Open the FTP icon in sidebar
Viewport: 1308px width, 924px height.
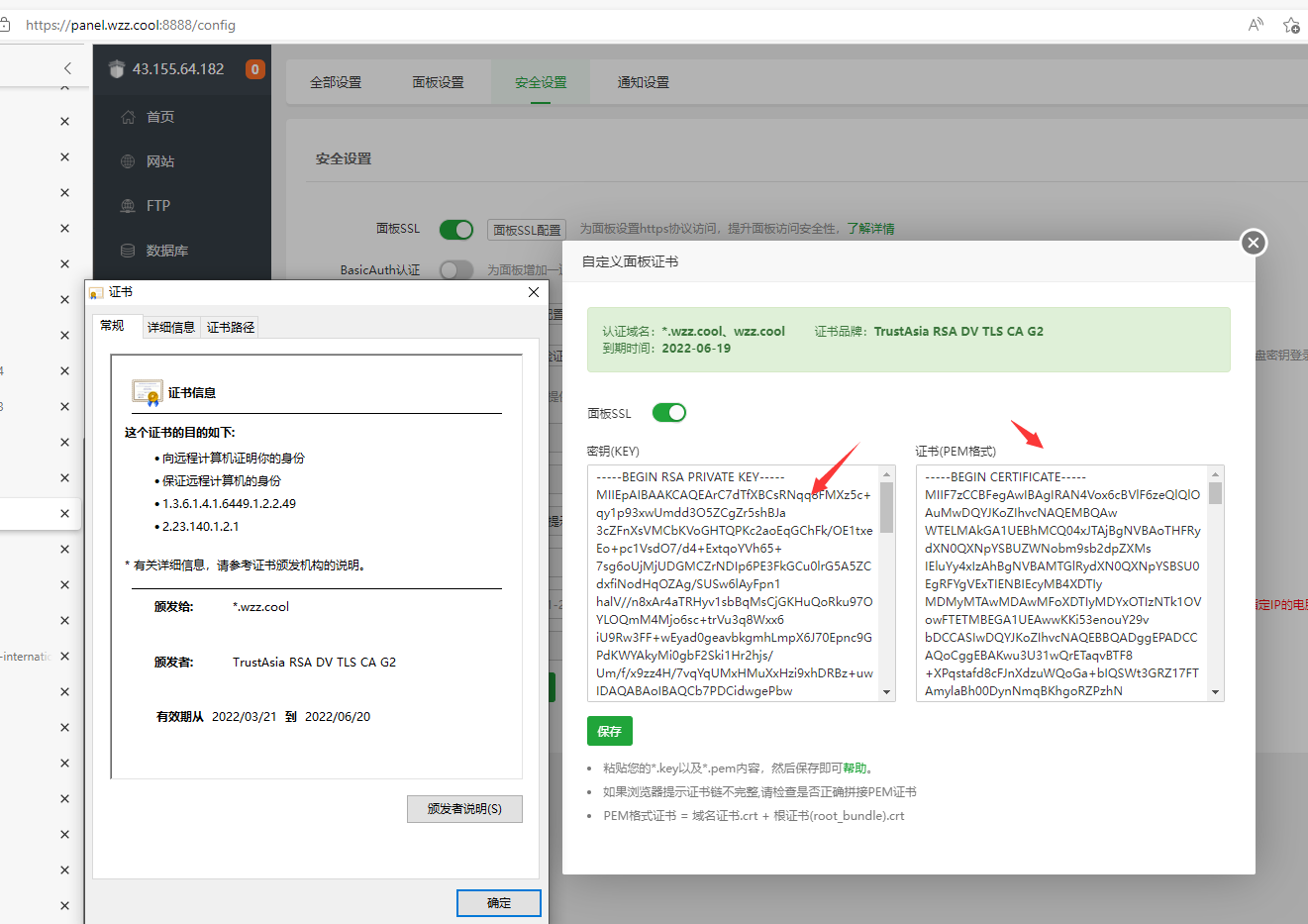(x=128, y=206)
